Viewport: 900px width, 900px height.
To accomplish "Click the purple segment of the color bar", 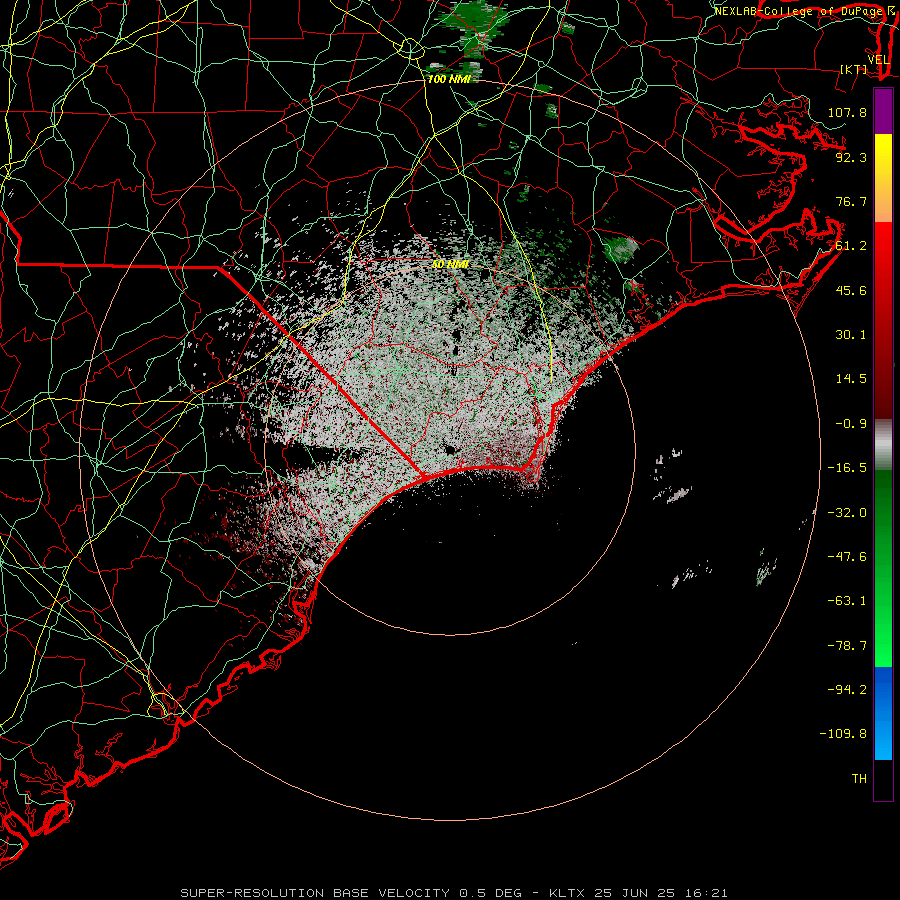I will pyautogui.click(x=883, y=112).
